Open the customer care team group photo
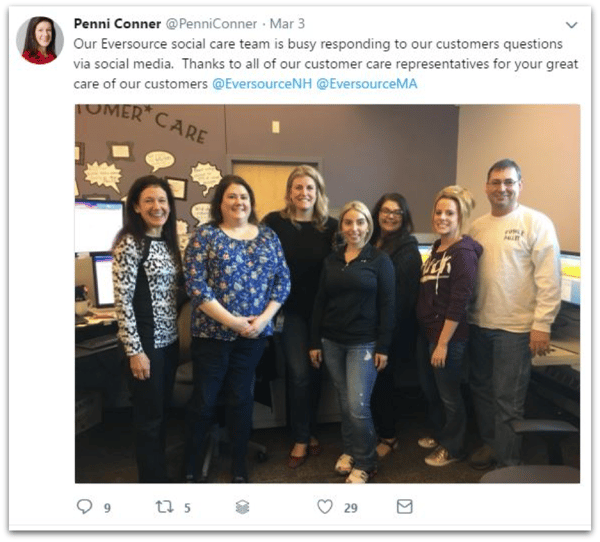 click(x=327, y=294)
